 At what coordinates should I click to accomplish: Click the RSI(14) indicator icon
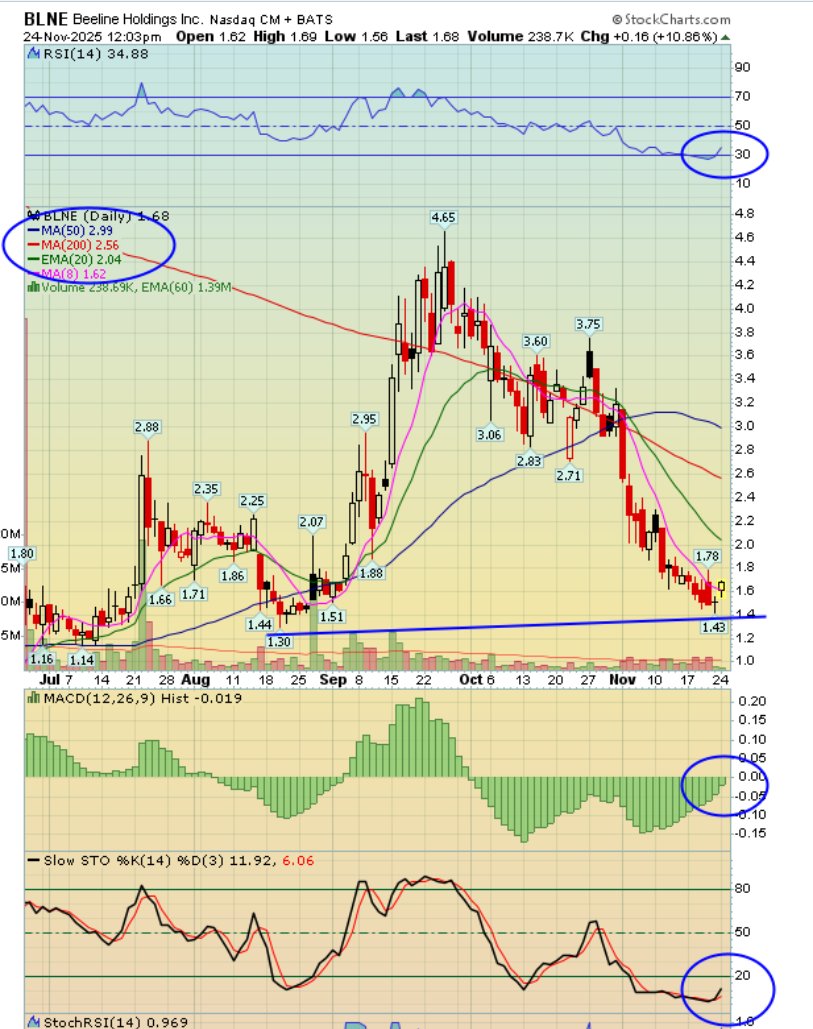[x=32, y=55]
